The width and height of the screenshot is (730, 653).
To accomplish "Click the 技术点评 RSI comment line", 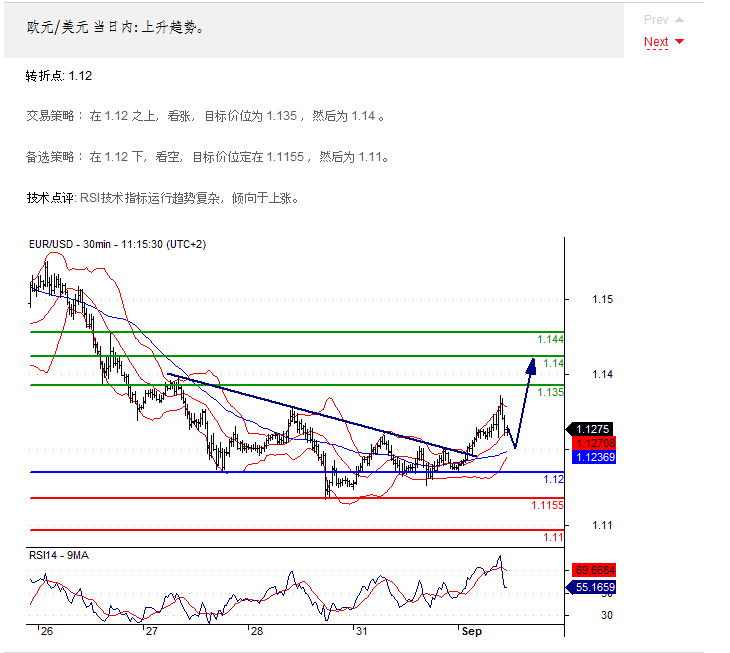I will [x=162, y=198].
